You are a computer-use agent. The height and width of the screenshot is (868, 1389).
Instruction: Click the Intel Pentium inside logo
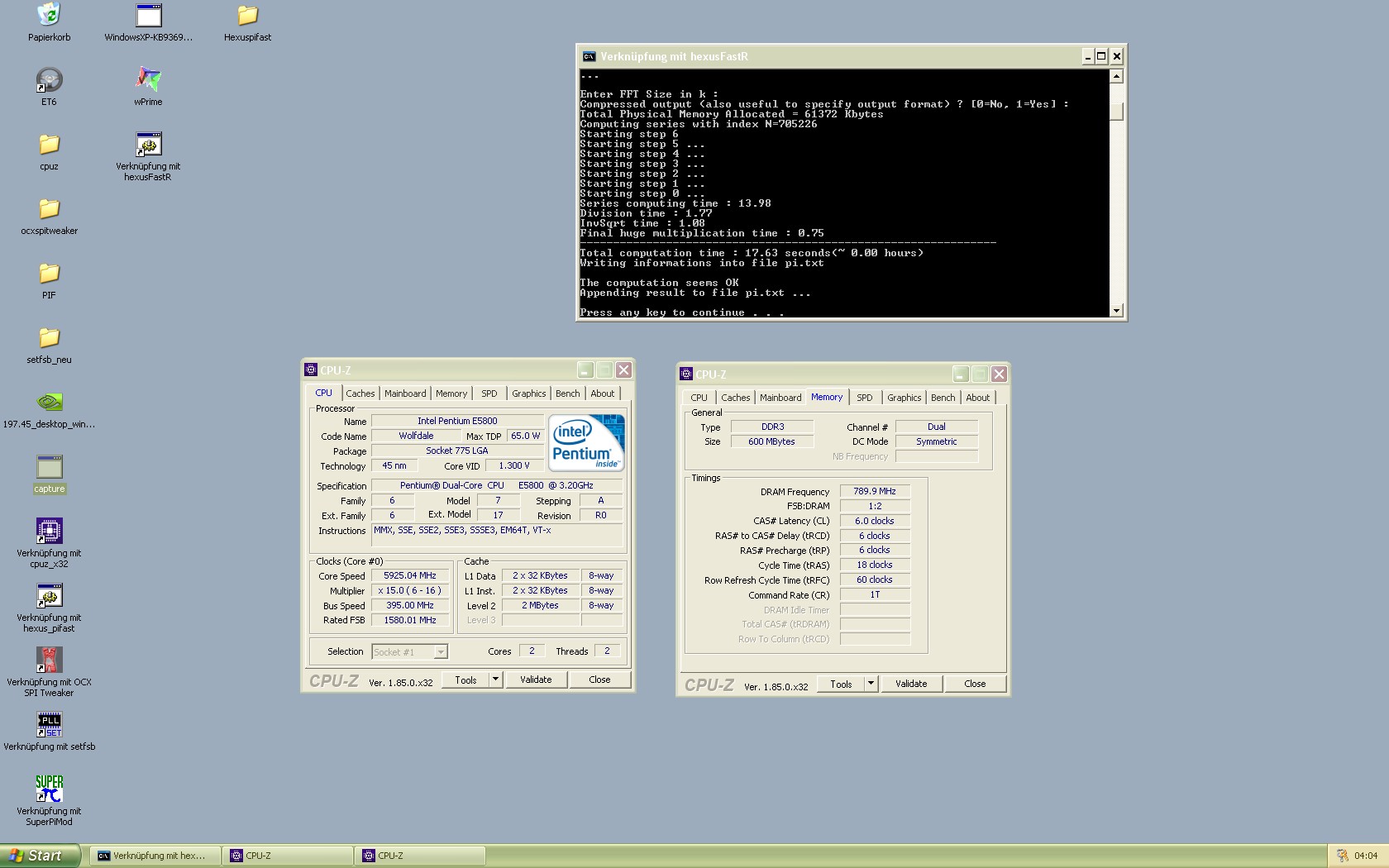click(586, 442)
